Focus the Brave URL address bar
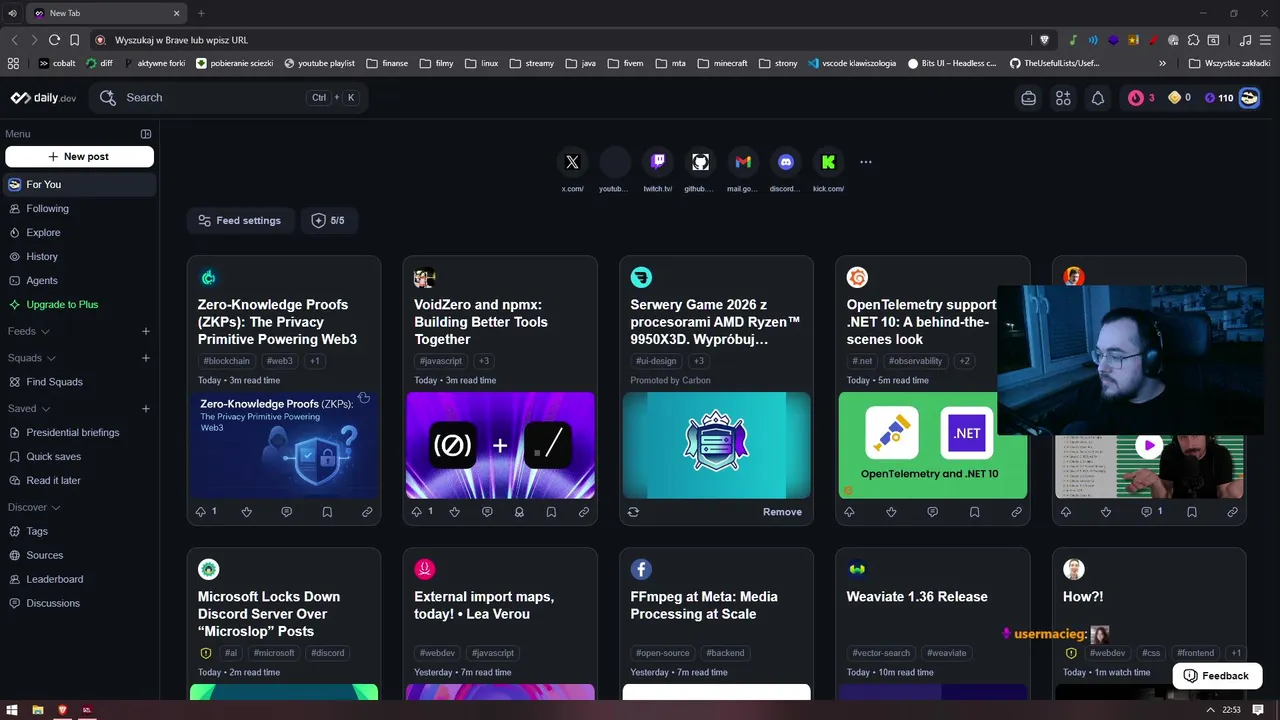 pos(560,40)
